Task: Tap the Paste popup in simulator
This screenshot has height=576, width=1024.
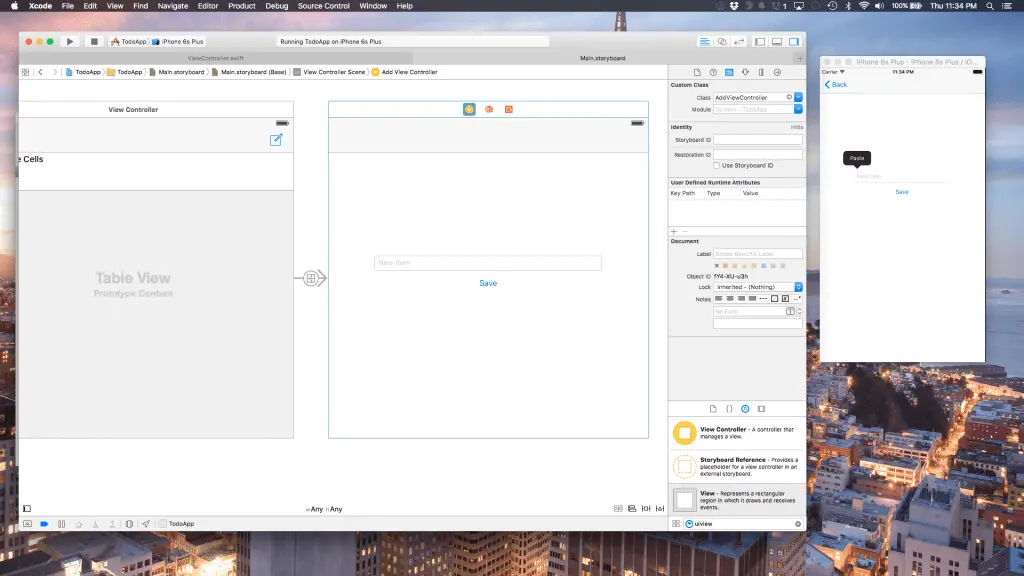Action: pos(857,158)
